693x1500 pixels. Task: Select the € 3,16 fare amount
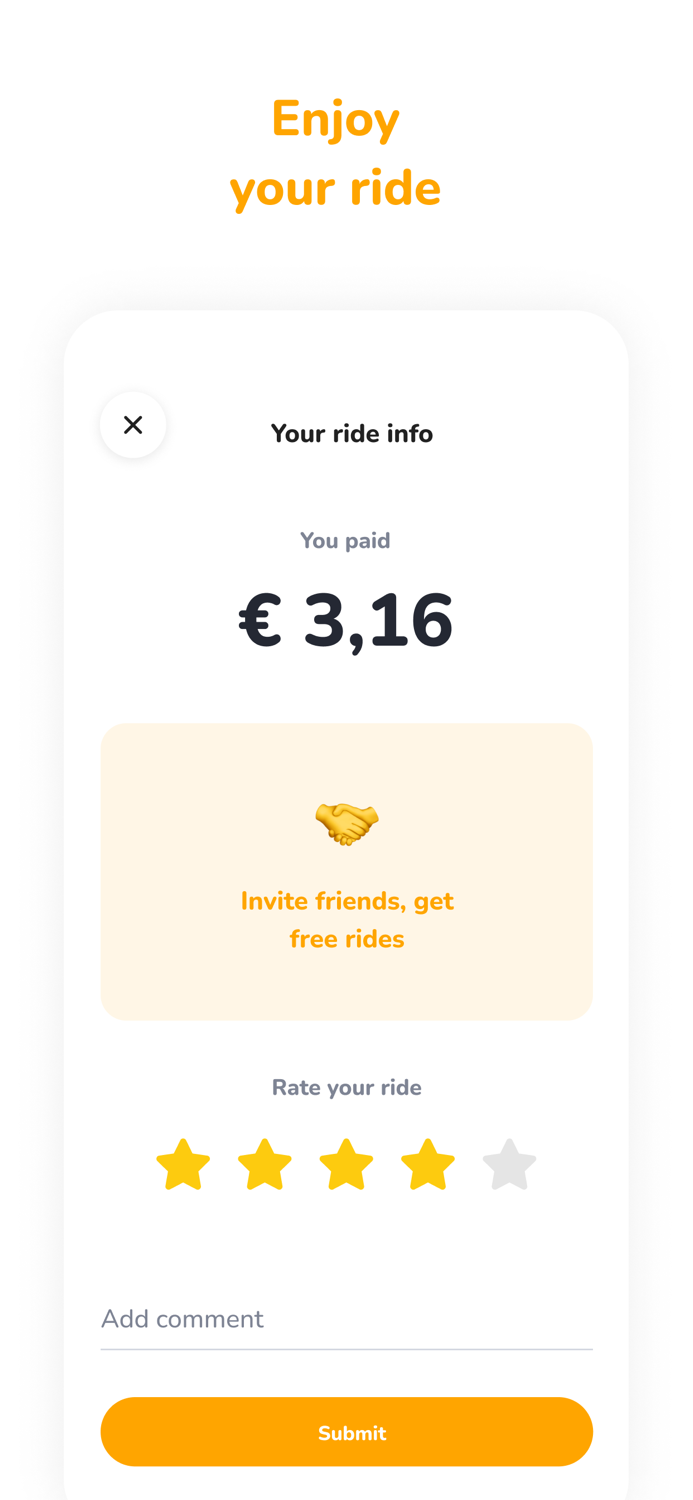point(347,620)
